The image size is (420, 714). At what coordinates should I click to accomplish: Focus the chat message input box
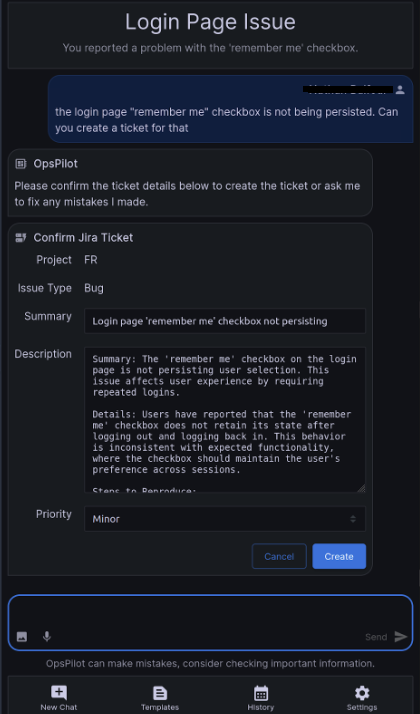[x=210, y=612]
